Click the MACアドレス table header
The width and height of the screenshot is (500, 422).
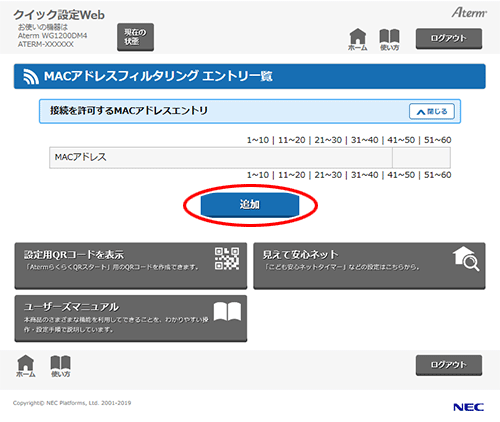click(x=221, y=157)
